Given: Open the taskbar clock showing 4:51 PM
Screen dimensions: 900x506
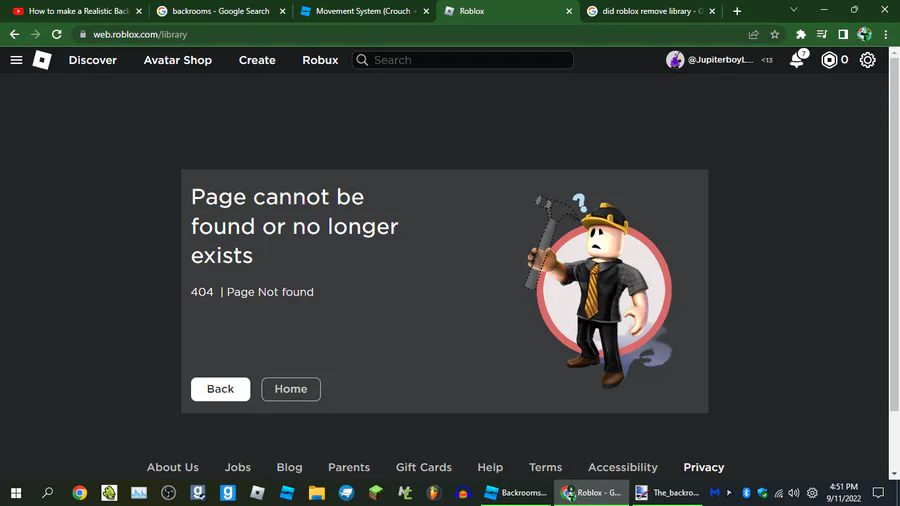Looking at the screenshot, I should click(844, 492).
